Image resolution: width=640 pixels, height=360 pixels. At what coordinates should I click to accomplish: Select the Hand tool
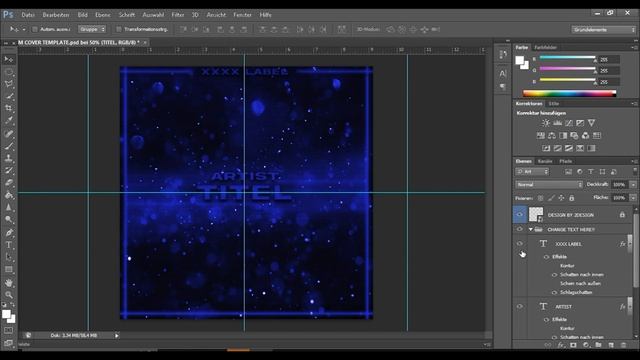(x=9, y=282)
